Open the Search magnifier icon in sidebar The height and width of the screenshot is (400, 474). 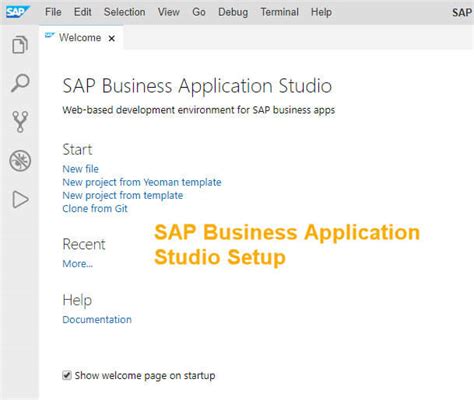tap(20, 83)
